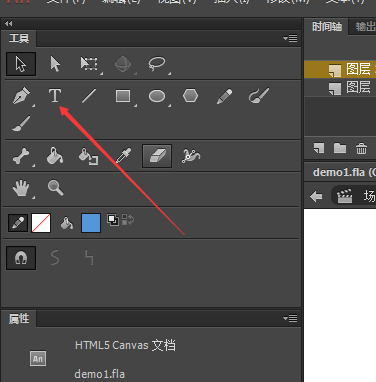
Task: Select the 3D Rotation tool
Action: pos(123,64)
